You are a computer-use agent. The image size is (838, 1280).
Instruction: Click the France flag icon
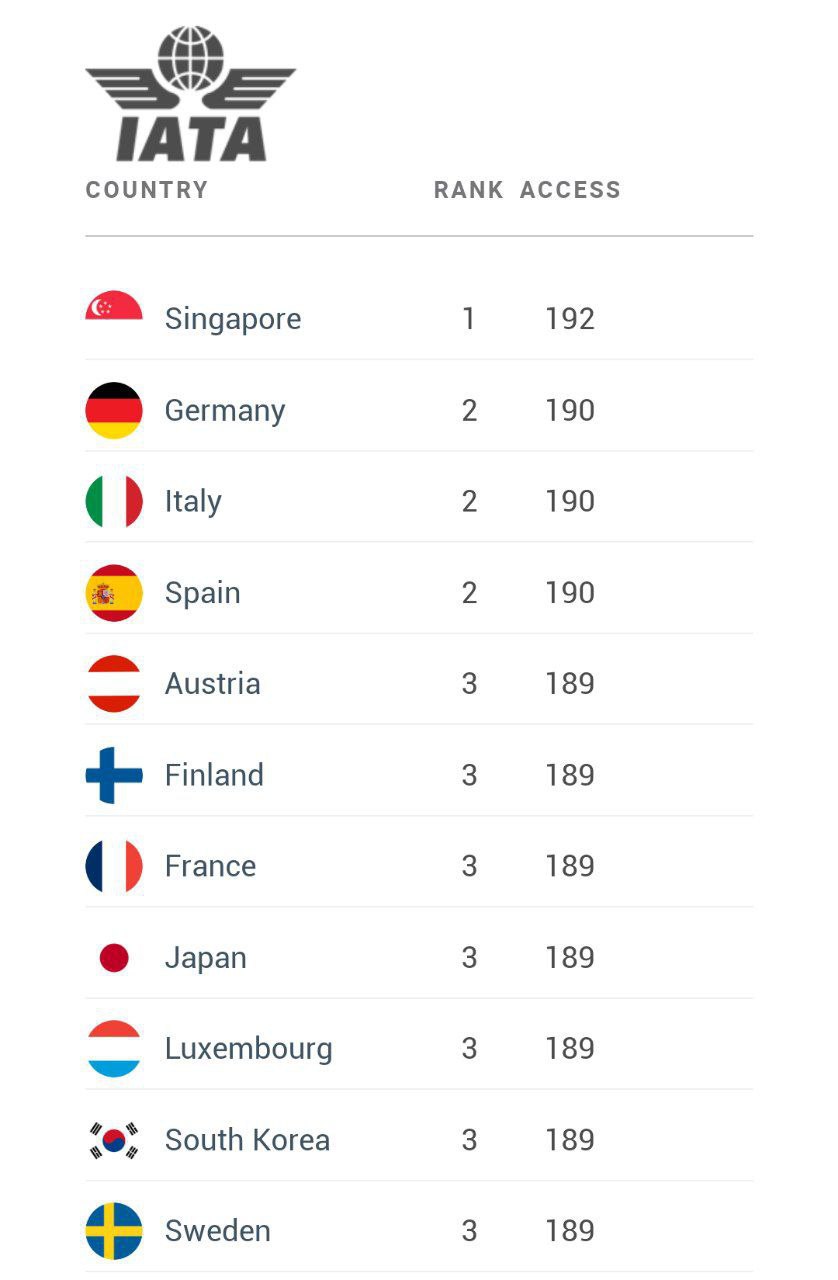coord(114,866)
